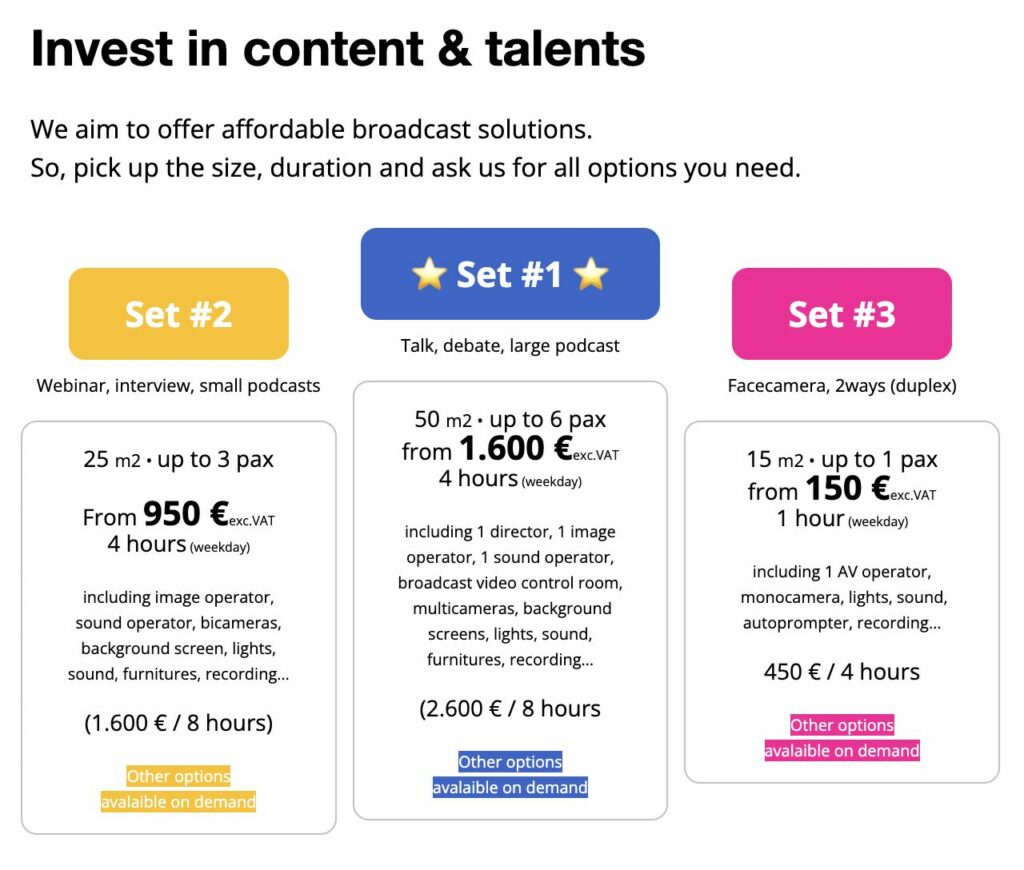
Task: Click '(2.600 € / 8 hours' text
Action: [x=510, y=709]
